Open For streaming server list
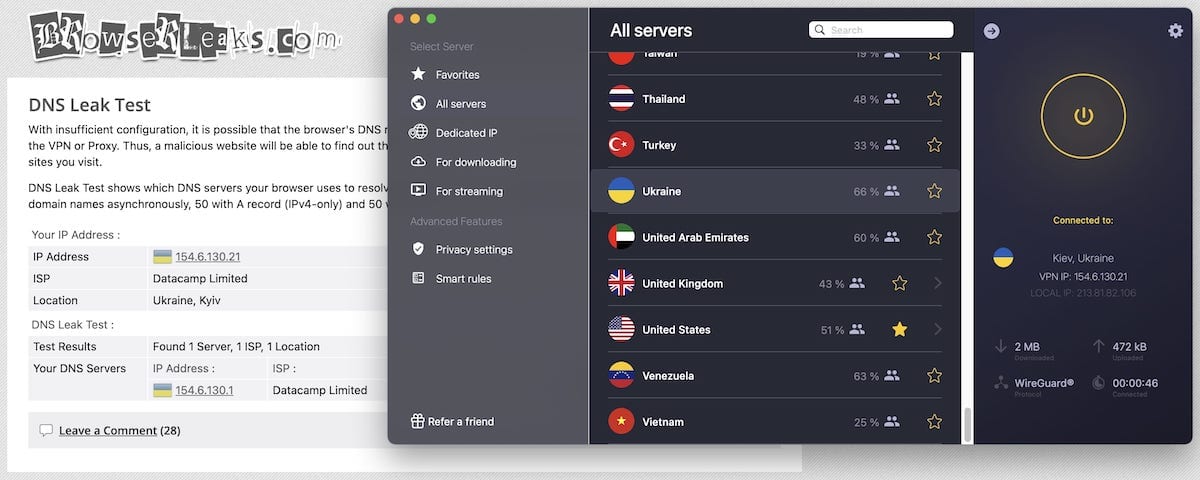This screenshot has width=1200, height=480. pos(469,190)
